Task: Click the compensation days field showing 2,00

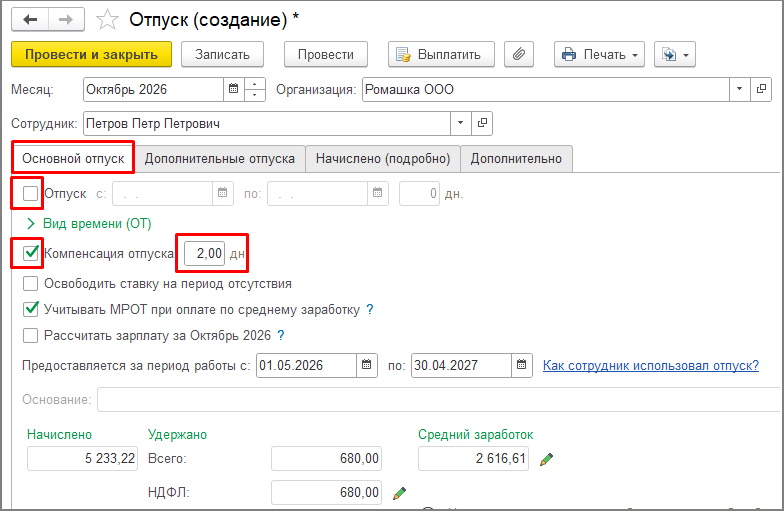Action: point(204,253)
